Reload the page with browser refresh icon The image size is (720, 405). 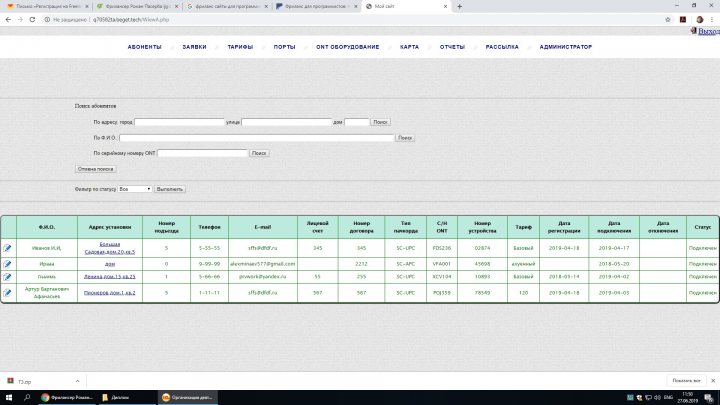tap(32, 20)
